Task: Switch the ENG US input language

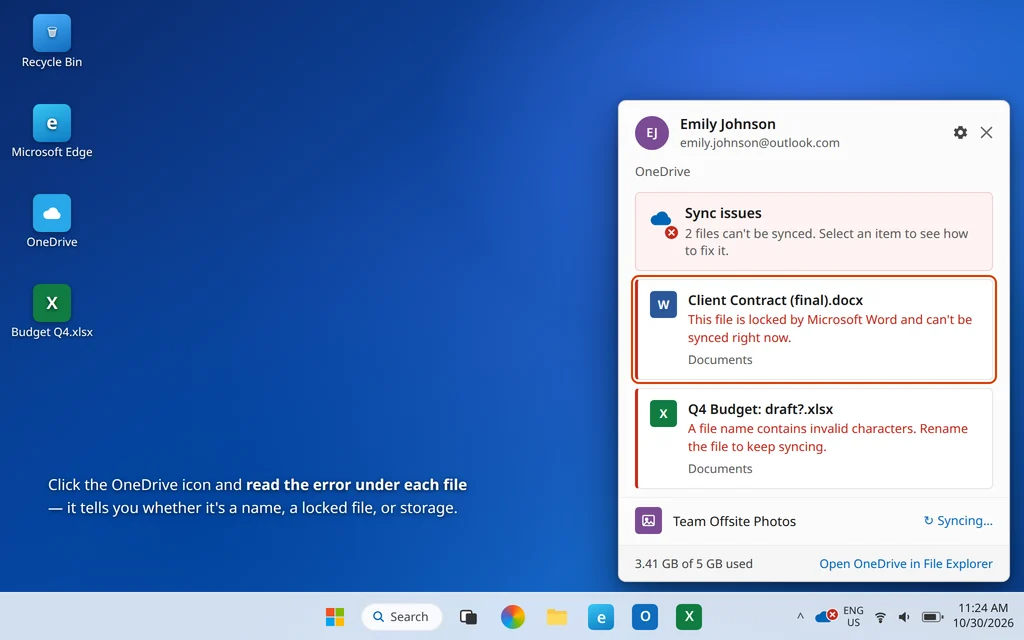Action: tap(854, 616)
